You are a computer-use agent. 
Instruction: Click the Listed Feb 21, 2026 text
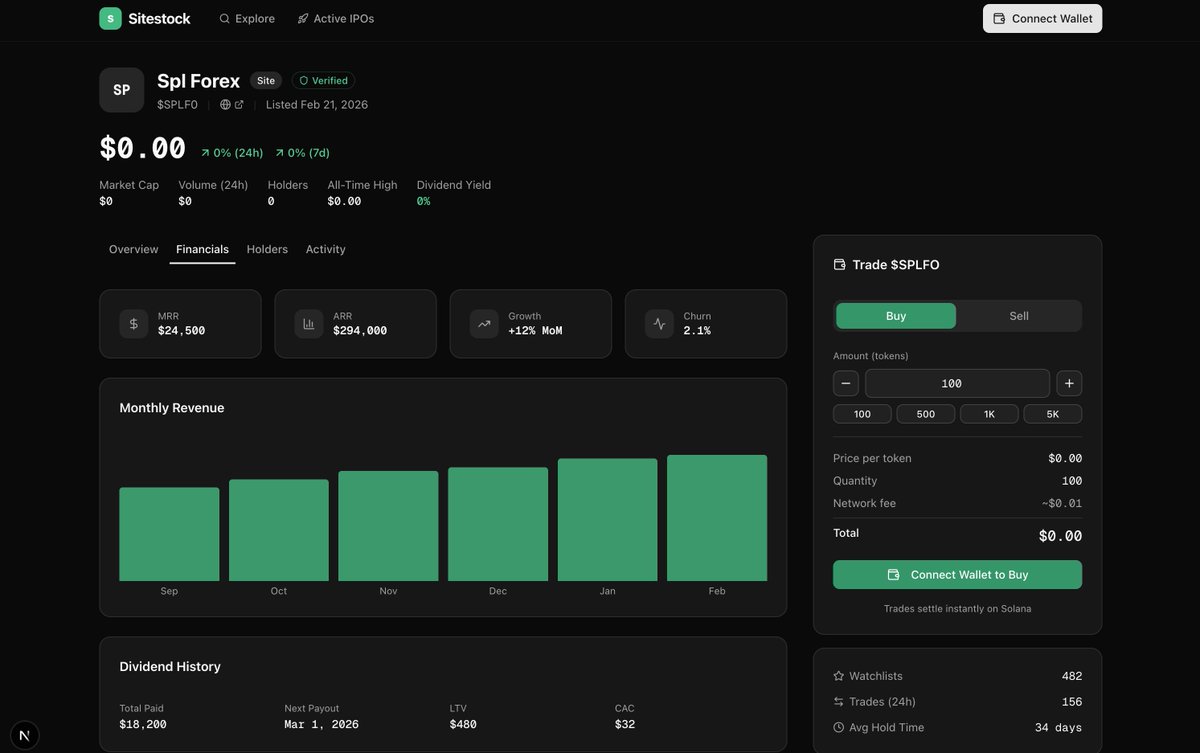tap(317, 105)
